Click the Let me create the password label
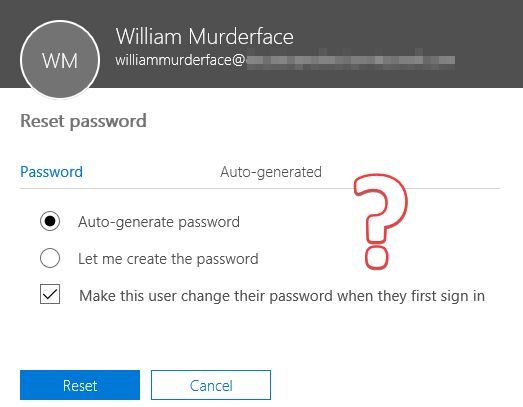The width and height of the screenshot is (523, 407). (x=168, y=259)
